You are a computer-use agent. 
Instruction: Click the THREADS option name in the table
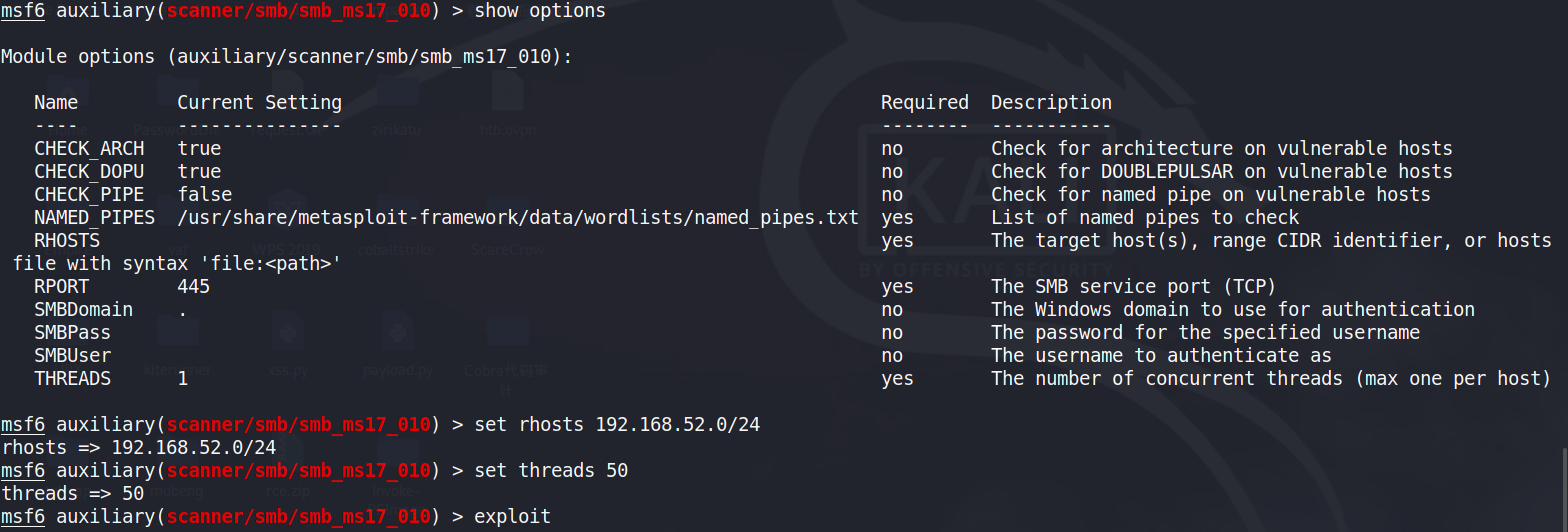(x=72, y=379)
